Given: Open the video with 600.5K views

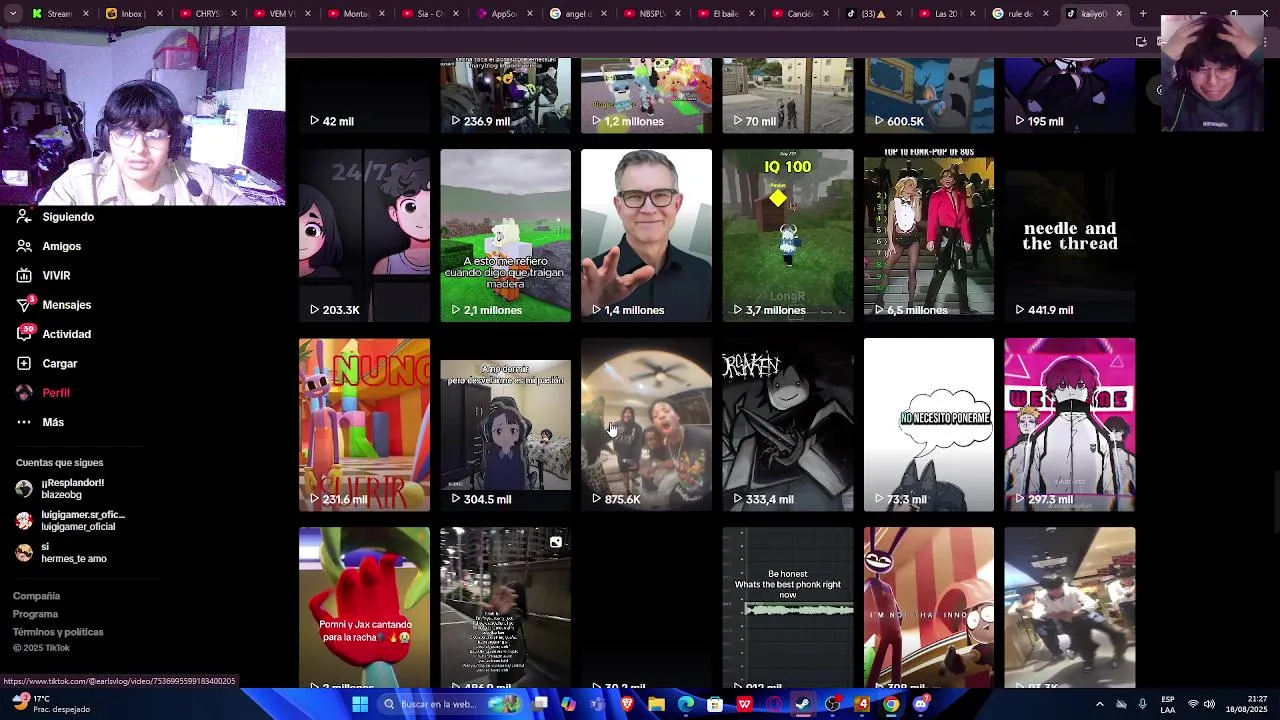Looking at the screenshot, I should 929,95.
